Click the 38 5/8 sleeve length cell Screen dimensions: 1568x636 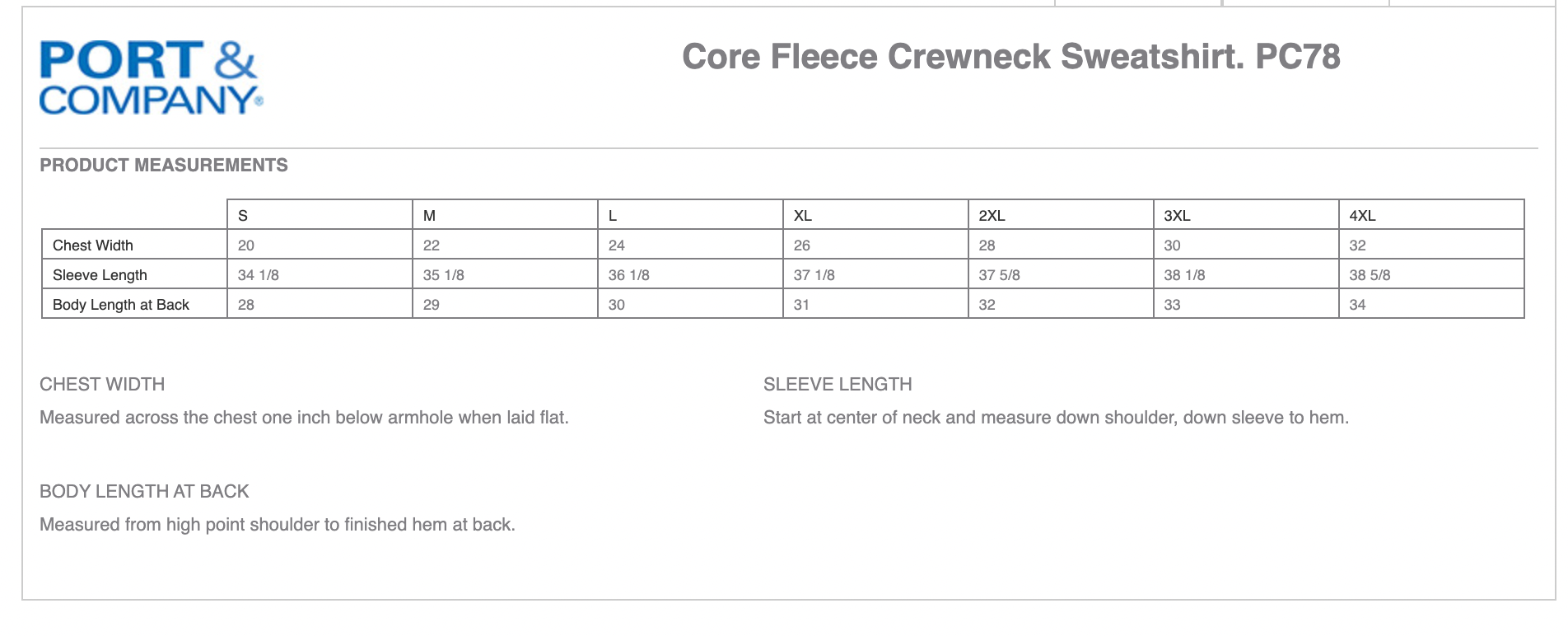(1370, 275)
